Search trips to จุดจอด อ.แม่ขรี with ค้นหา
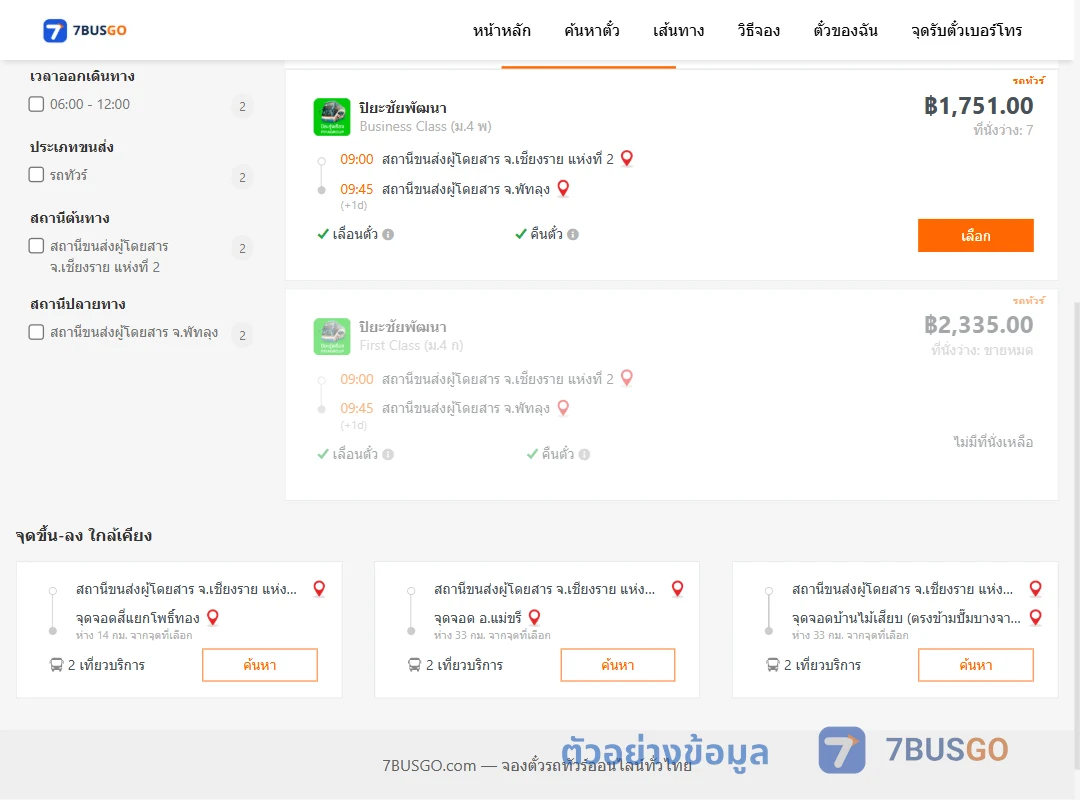Screen dimensions: 1080x800 tap(618, 665)
